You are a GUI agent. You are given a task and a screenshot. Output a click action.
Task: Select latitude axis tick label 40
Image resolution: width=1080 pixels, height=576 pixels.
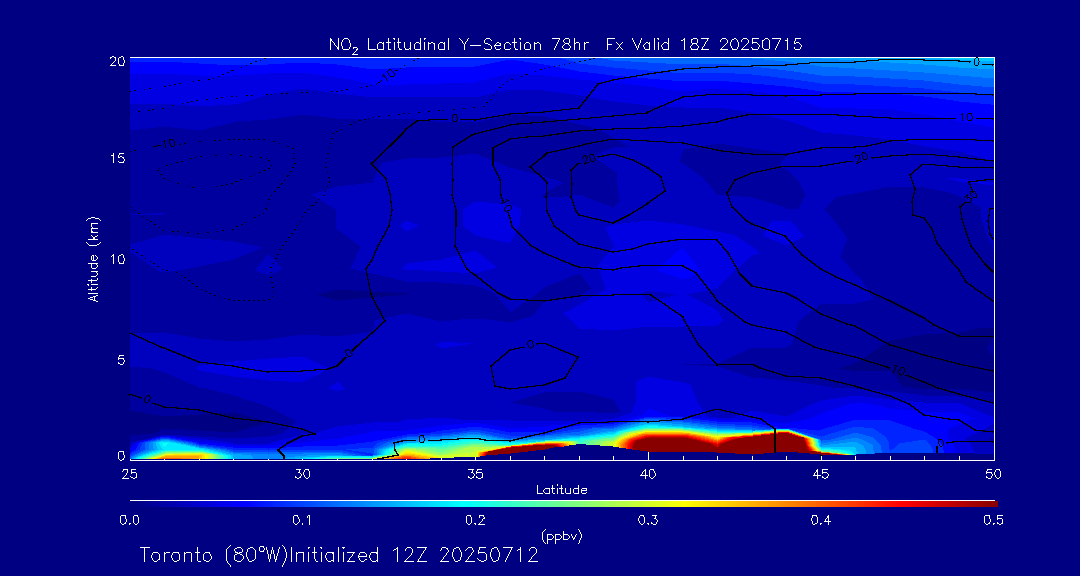tap(647, 473)
